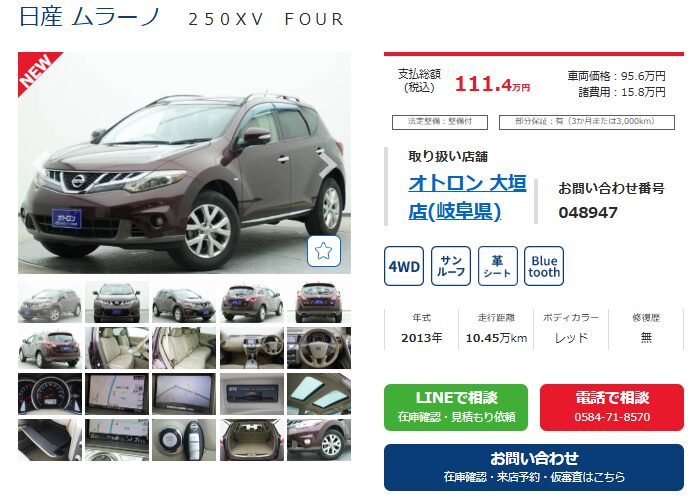Screen dimensions: 695x504
Task: Click the favorite star icon on photo
Action: (x=324, y=251)
